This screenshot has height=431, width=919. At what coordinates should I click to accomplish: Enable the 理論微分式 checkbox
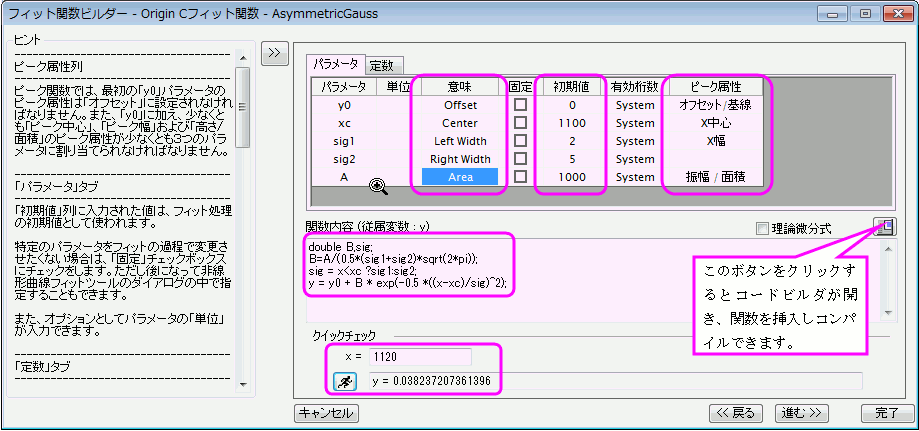pyautogui.click(x=762, y=229)
